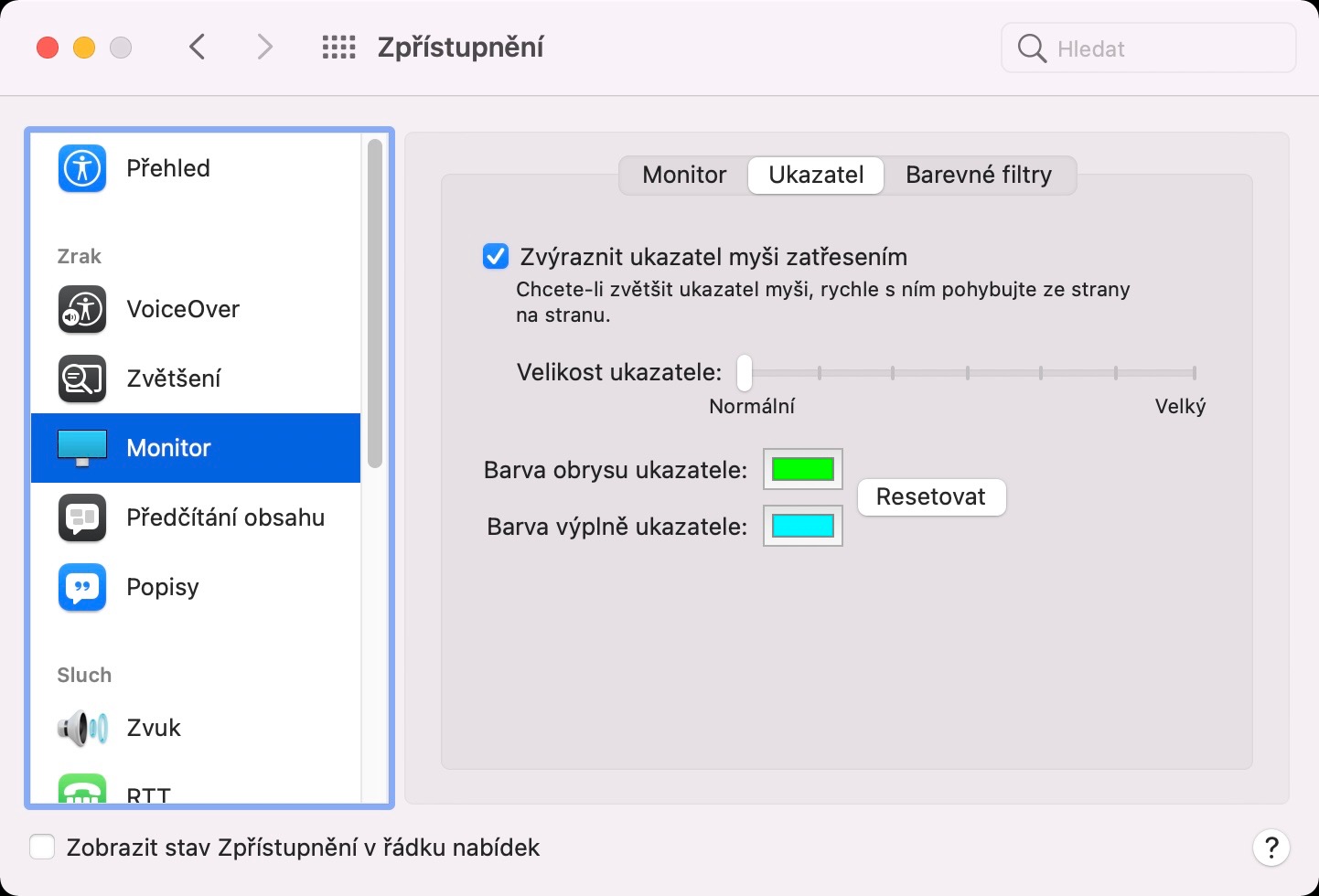Enable Zobrazit stav Zpřístupnění v řádku nabídek
1319x896 pixels.
(42, 848)
